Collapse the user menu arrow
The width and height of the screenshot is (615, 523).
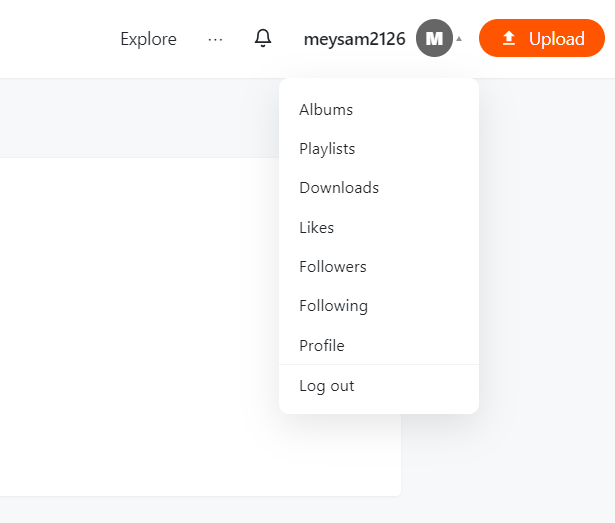[x=459, y=38]
